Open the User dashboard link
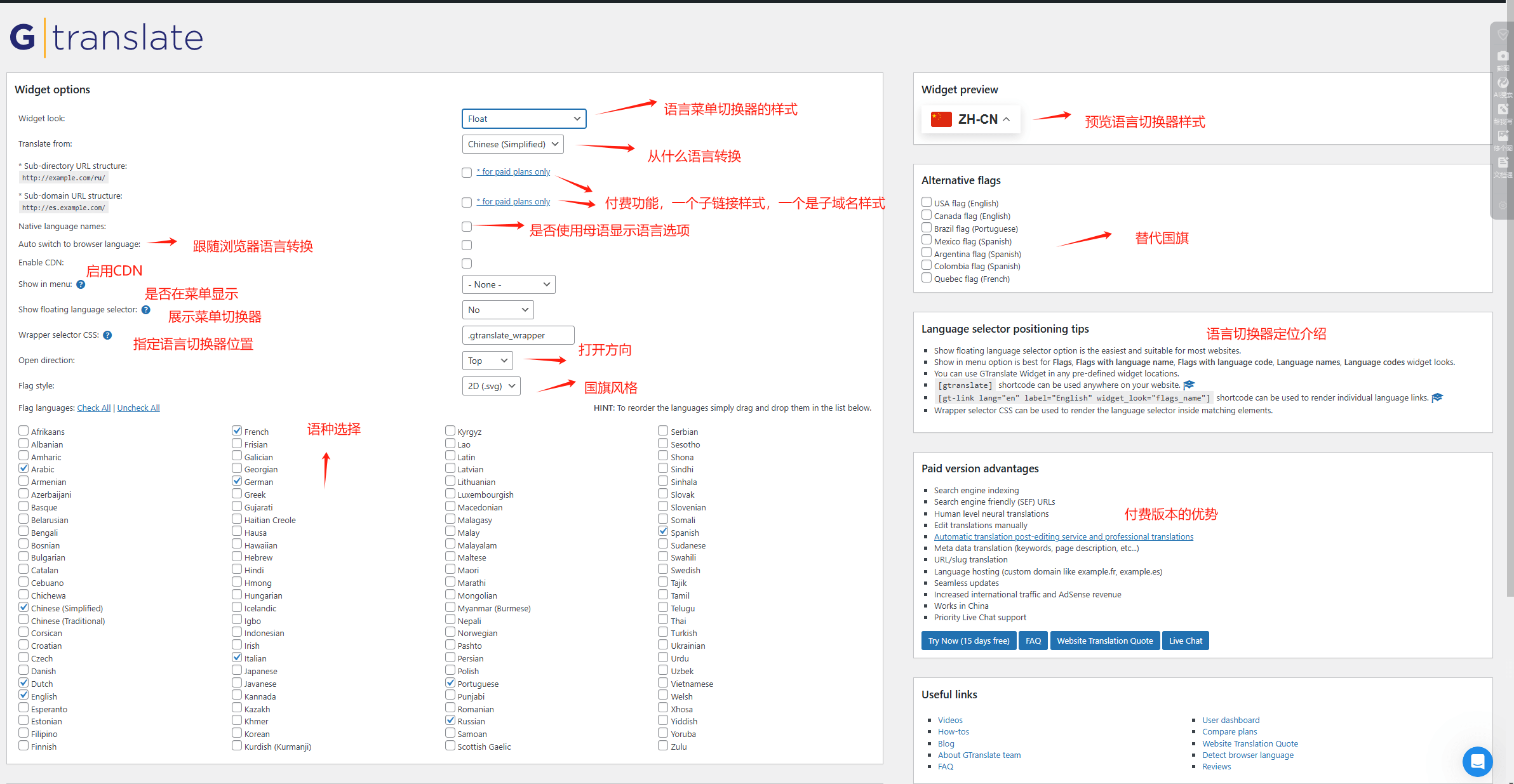The width and height of the screenshot is (1514, 784). pos(1231,721)
